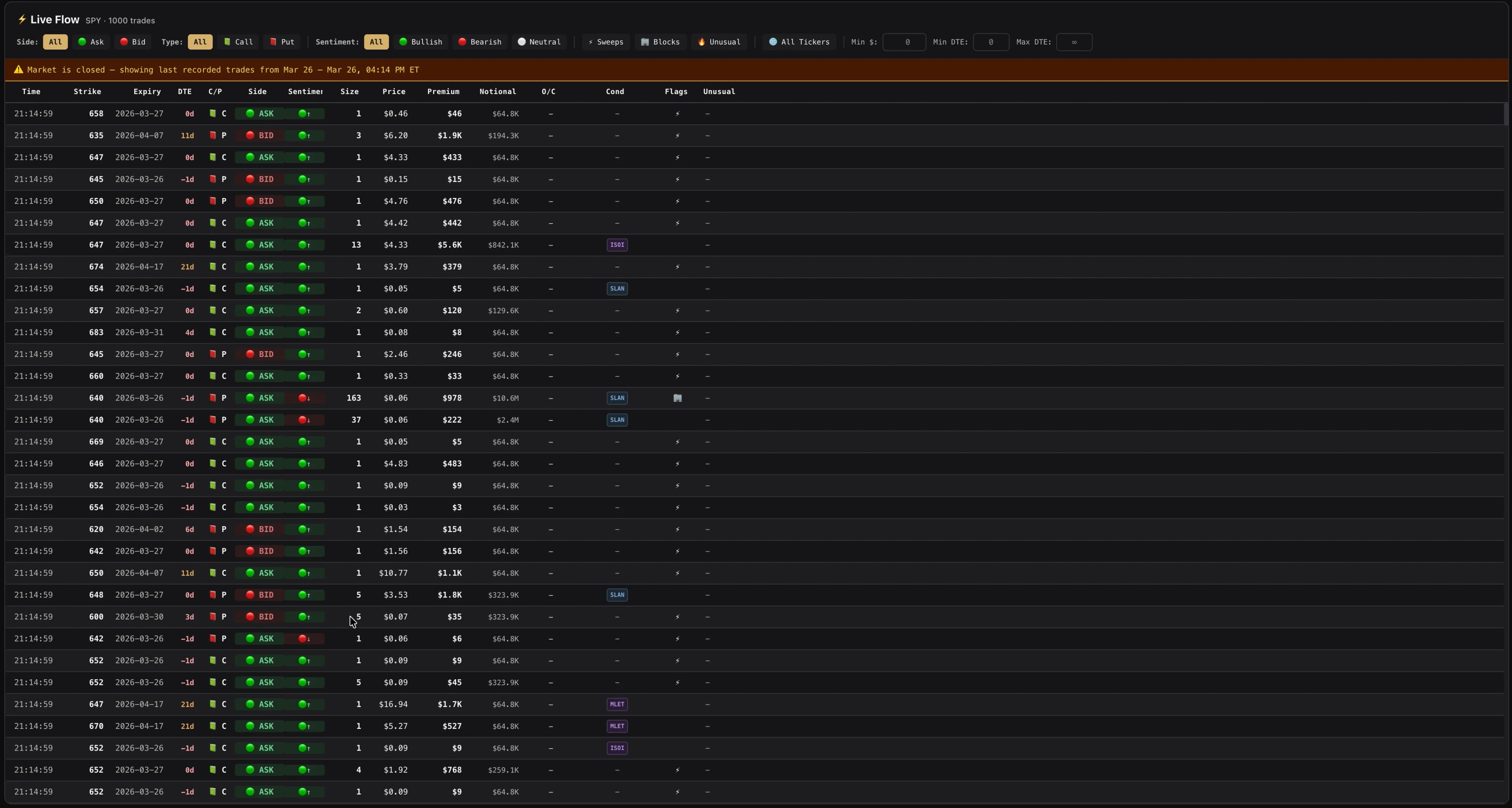Click the Live Flow lightning icon
The width and height of the screenshot is (1512, 808).
[22, 19]
